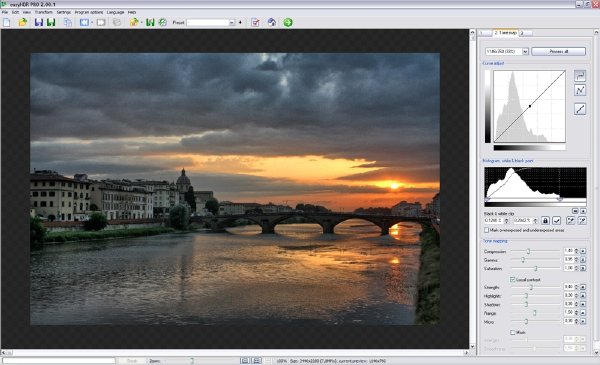Click the green circular arrow toolbar icon
This screenshot has height=365, width=600.
tap(288, 23)
